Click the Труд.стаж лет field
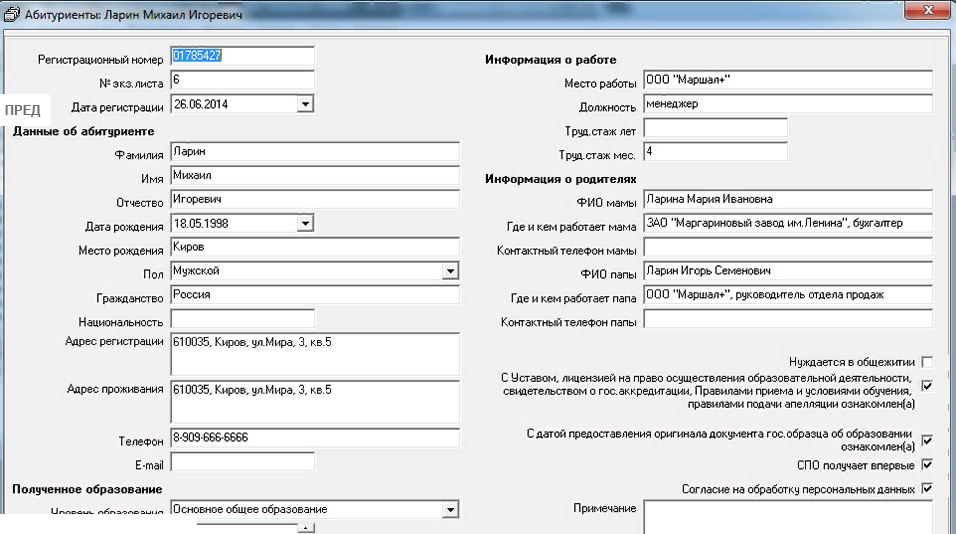956x534 pixels. (715, 128)
